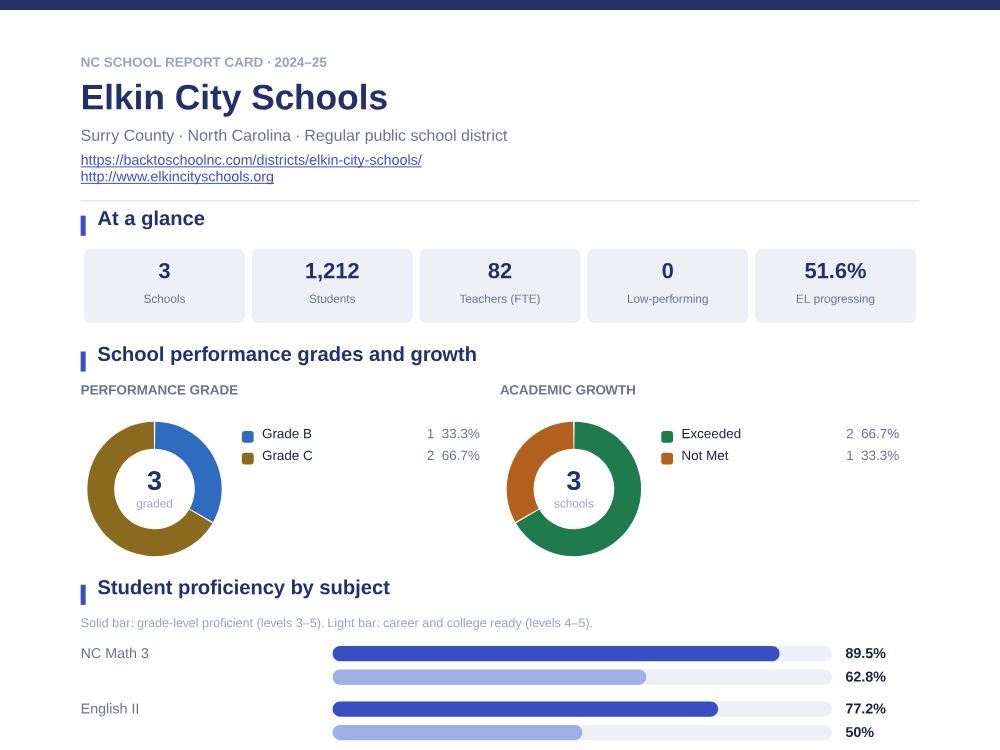
Task: Click the Grade C '66.7%' value
Action: [x=460, y=455]
